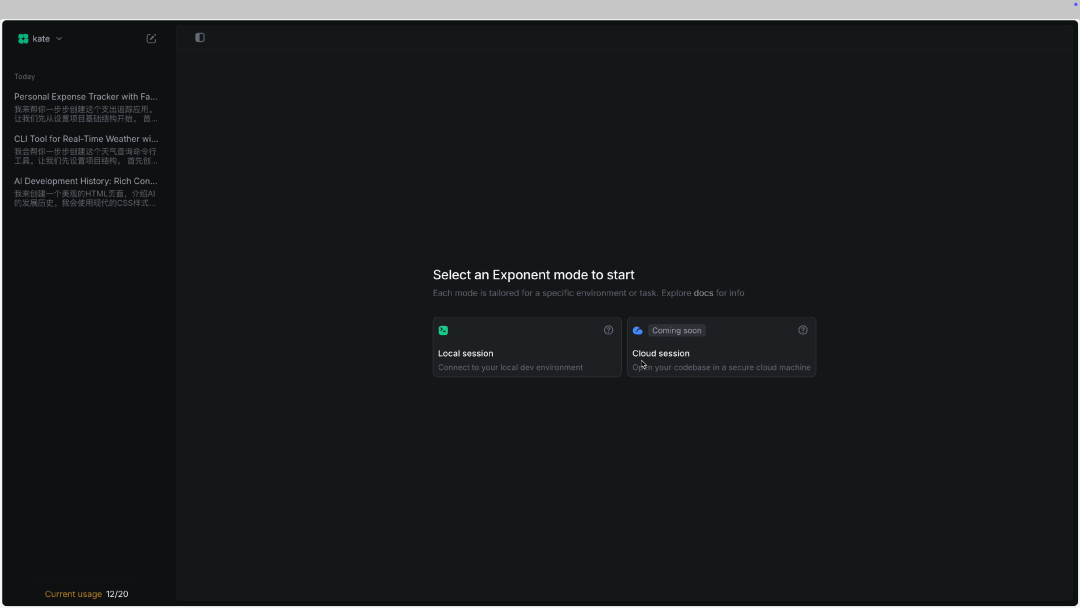This screenshot has height=608, width=1080.
Task: Click codebase in a secure cloud machine text
Action: pyautogui.click(x=742, y=368)
